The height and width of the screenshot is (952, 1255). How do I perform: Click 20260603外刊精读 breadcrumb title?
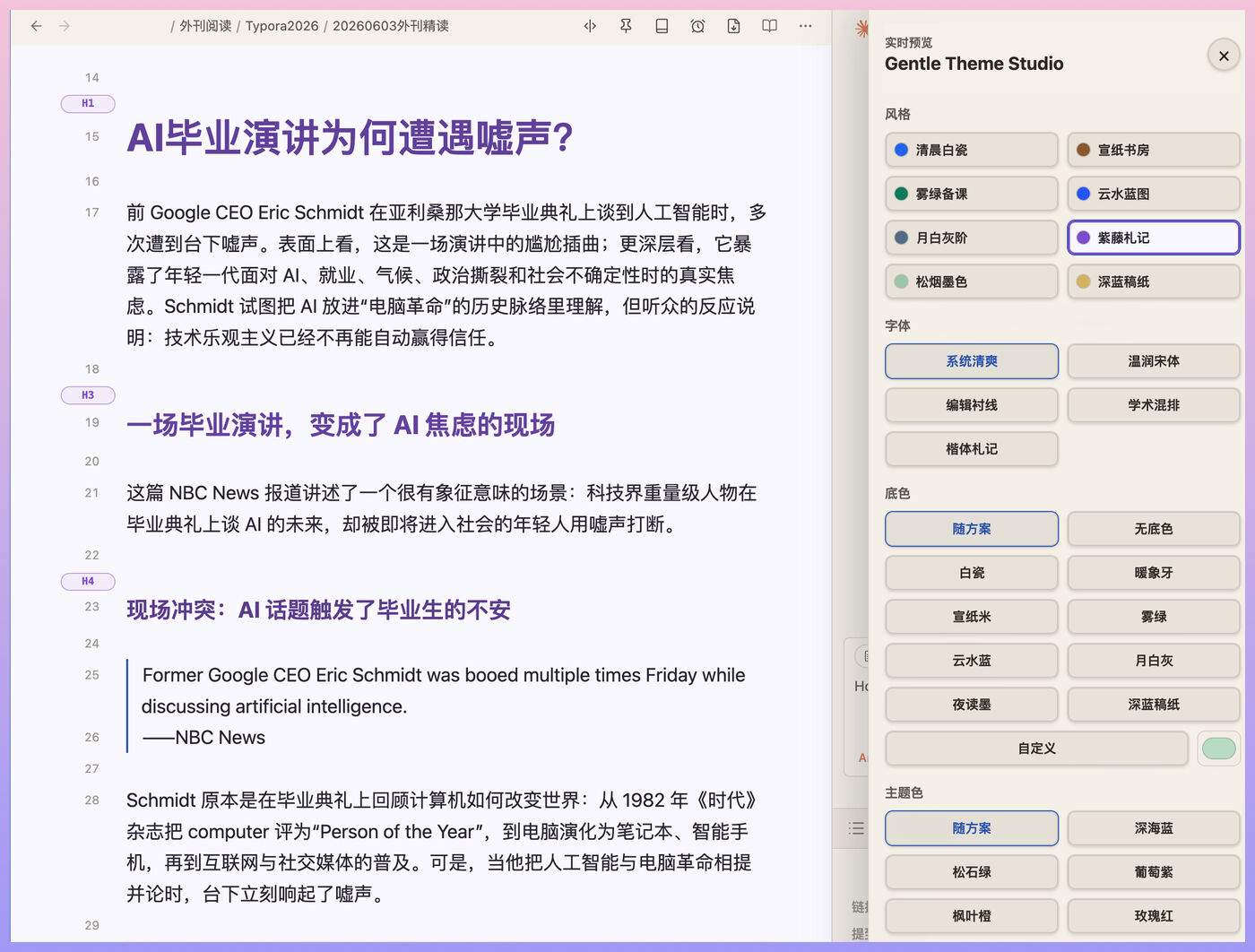coord(391,26)
